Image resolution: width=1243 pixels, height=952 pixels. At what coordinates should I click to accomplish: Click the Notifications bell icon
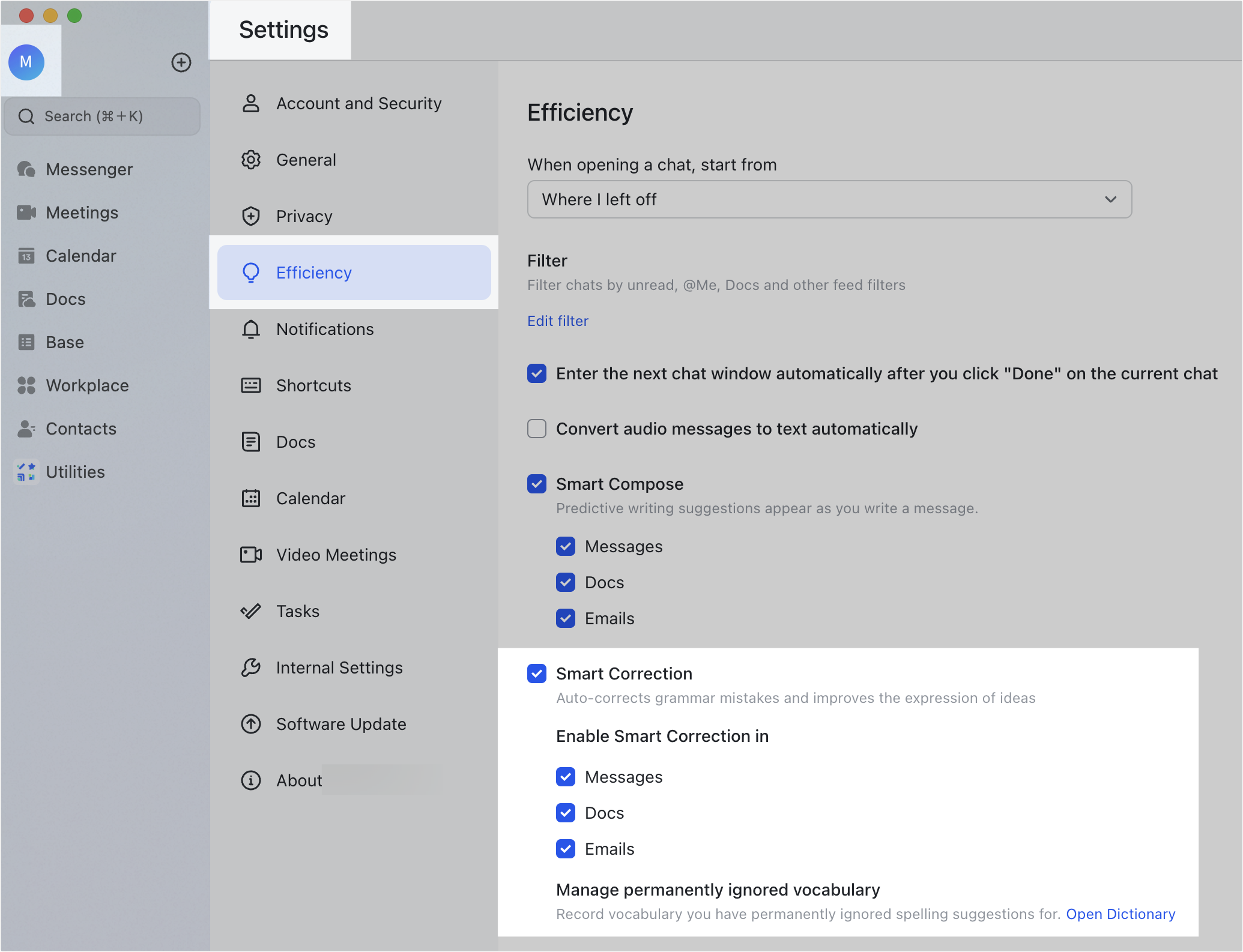[251, 329]
